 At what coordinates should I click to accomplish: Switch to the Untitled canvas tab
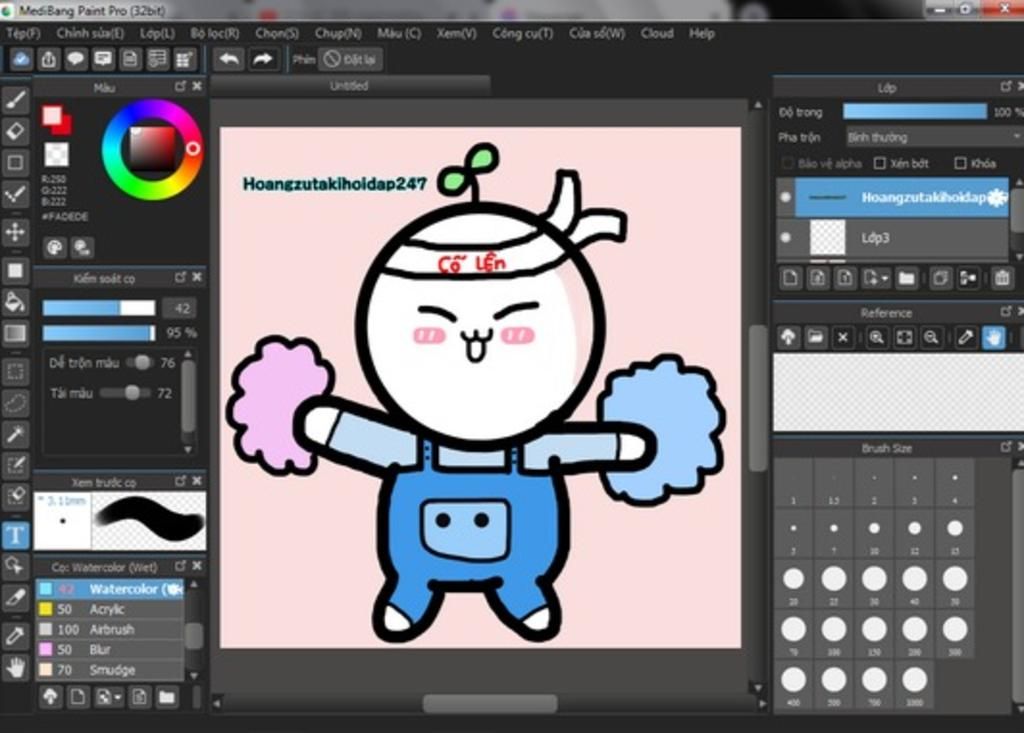(x=349, y=86)
